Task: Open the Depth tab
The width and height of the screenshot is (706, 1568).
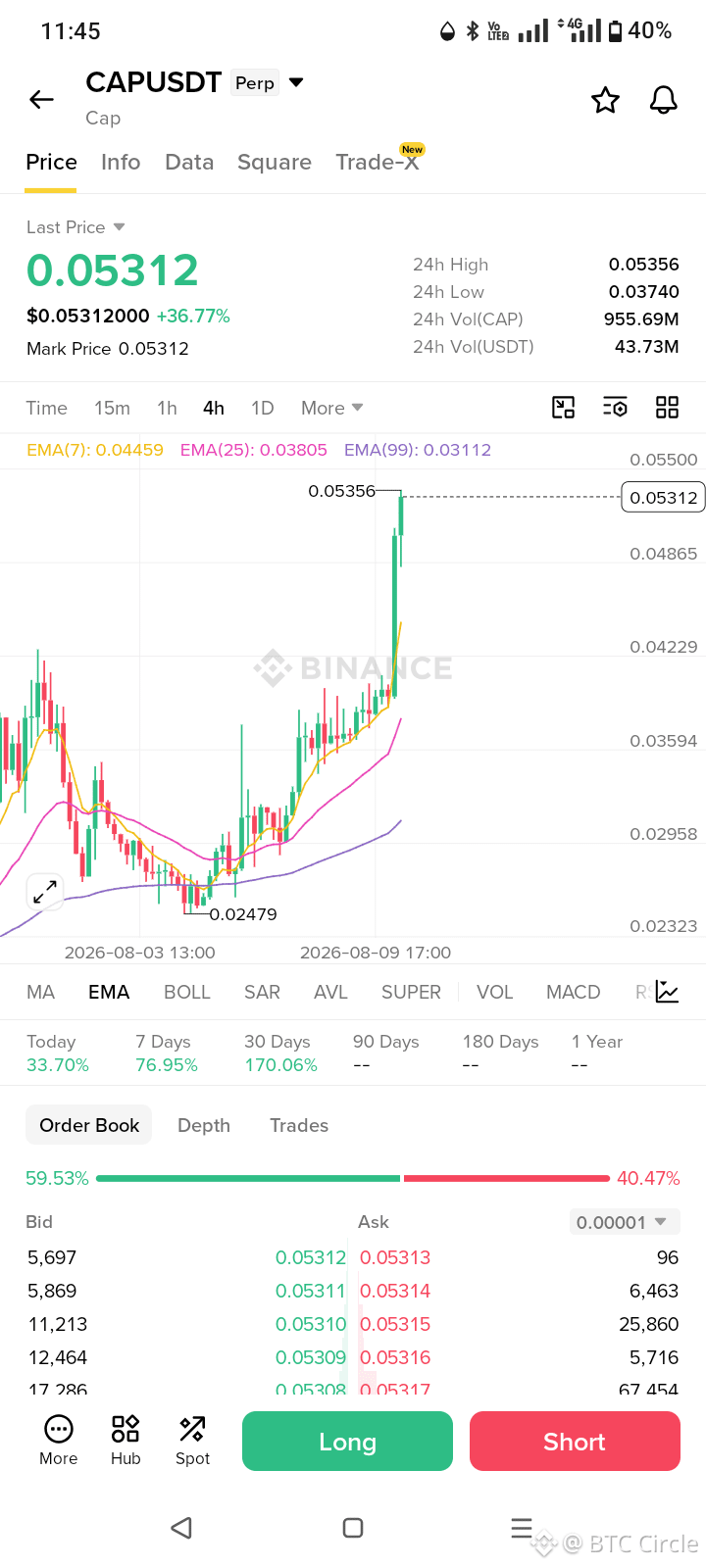Action: (204, 1125)
